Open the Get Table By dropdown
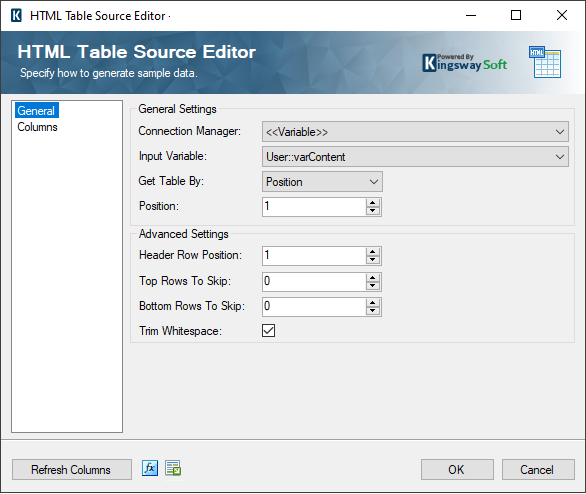The image size is (586, 494). coord(322,182)
